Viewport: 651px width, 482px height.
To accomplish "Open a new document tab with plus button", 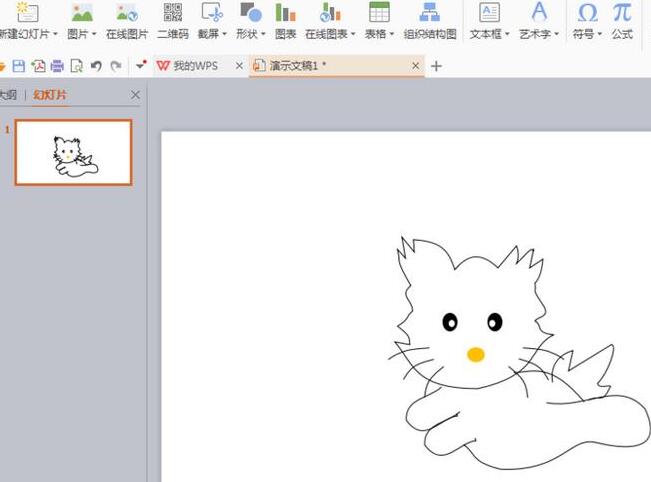I will (436, 66).
